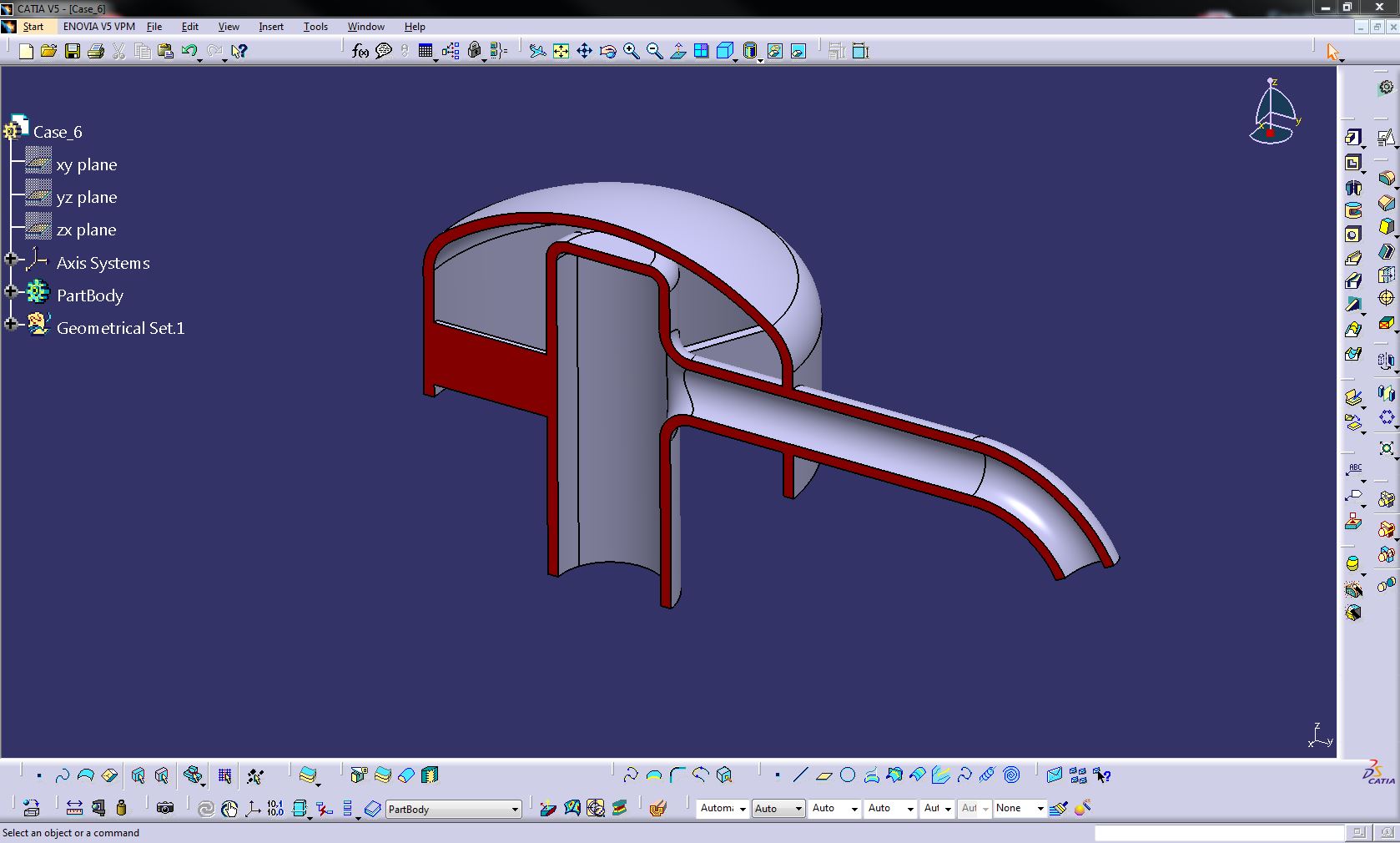Image resolution: width=1400 pixels, height=843 pixels.
Task: Open the Start menu
Action: pos(33,27)
